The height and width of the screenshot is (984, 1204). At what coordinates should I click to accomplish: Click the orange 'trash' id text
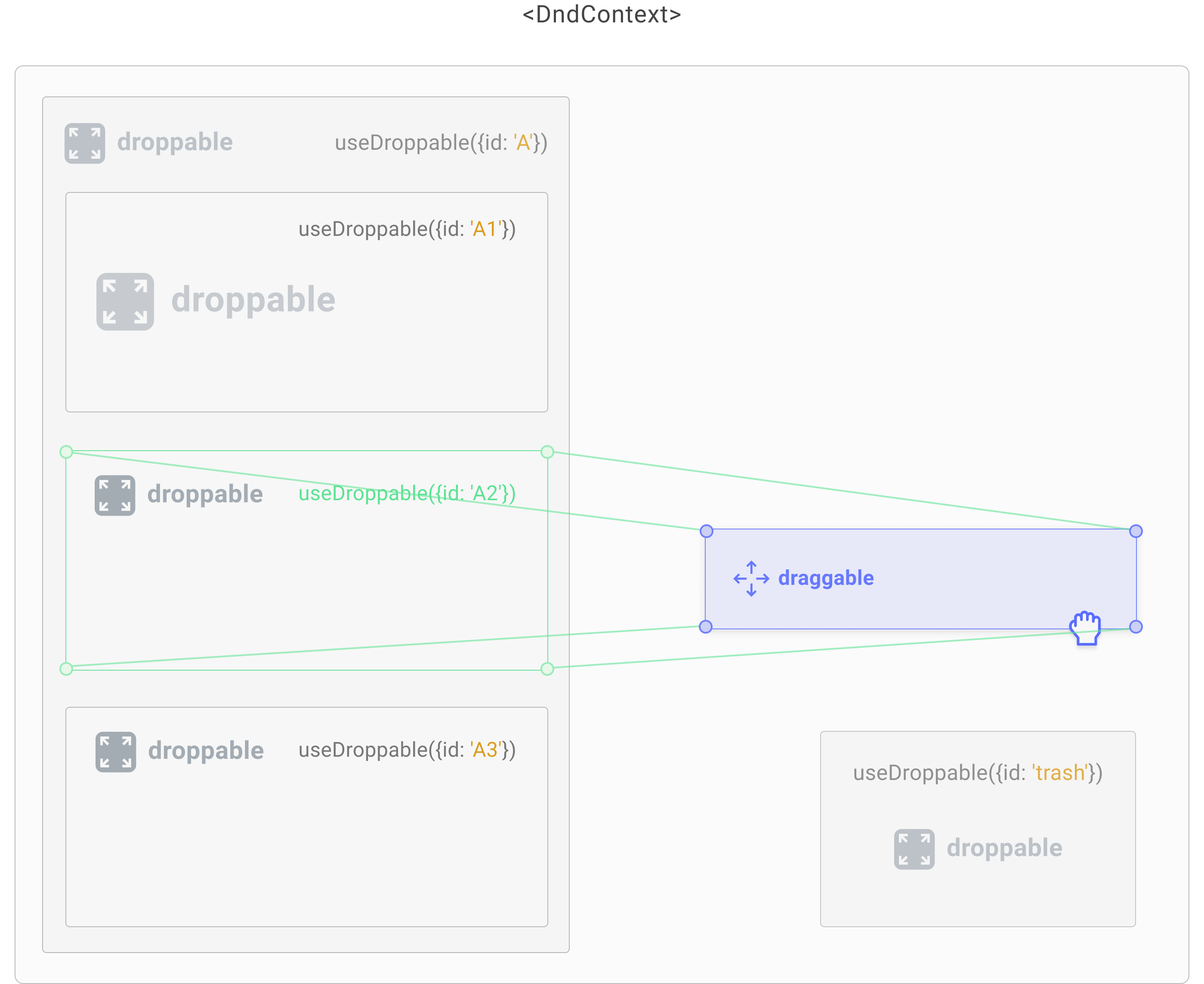click(x=1062, y=773)
